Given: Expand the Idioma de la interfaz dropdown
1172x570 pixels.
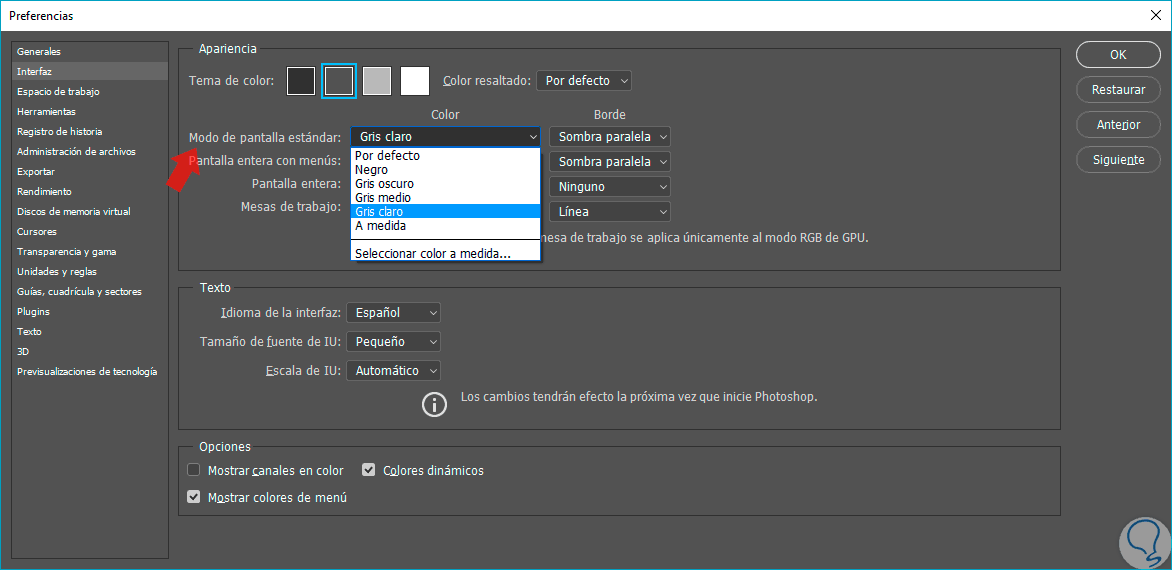Looking at the screenshot, I should [393, 313].
